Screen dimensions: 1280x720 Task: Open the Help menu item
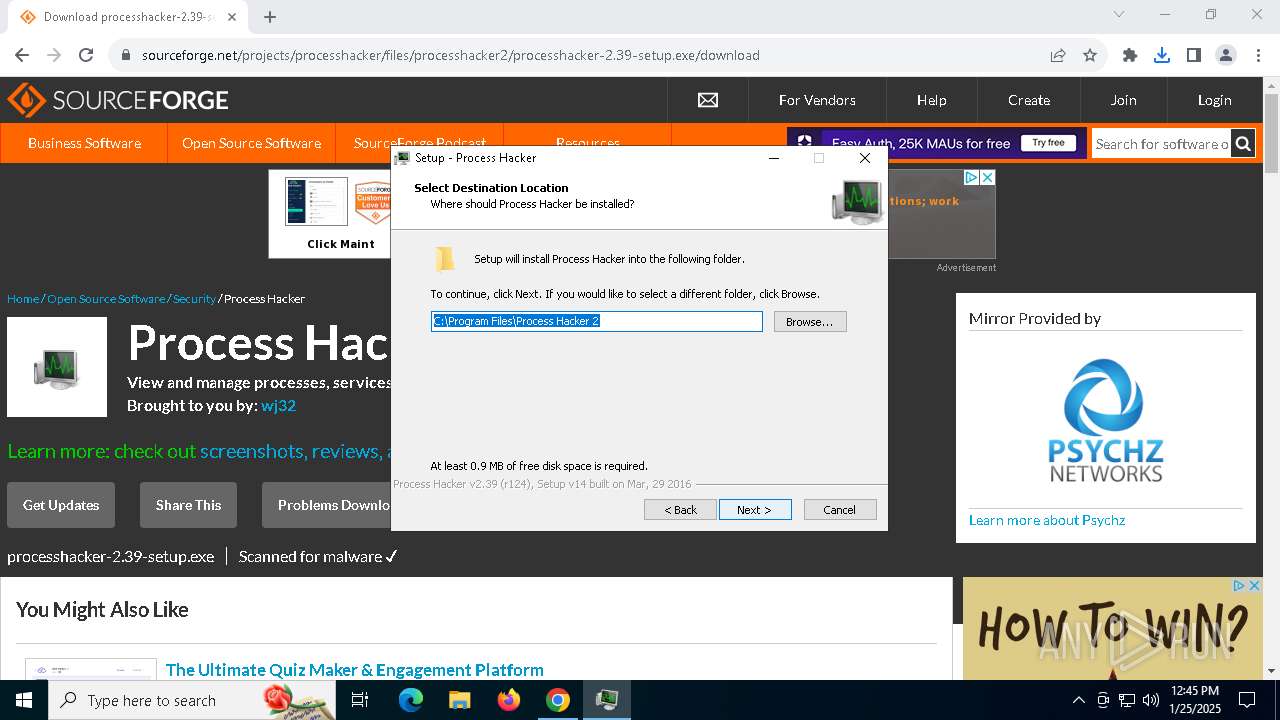(932, 100)
